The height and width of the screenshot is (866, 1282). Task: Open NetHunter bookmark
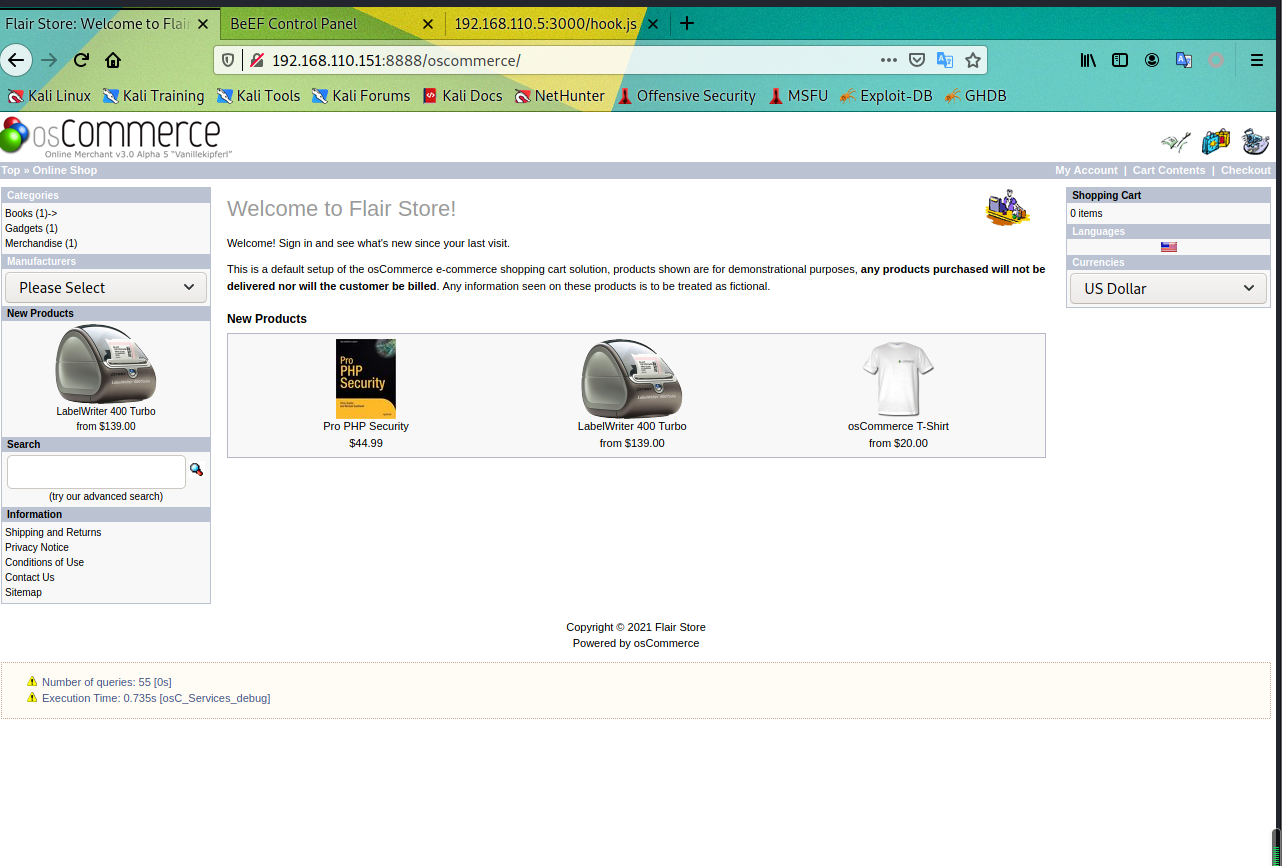point(560,96)
